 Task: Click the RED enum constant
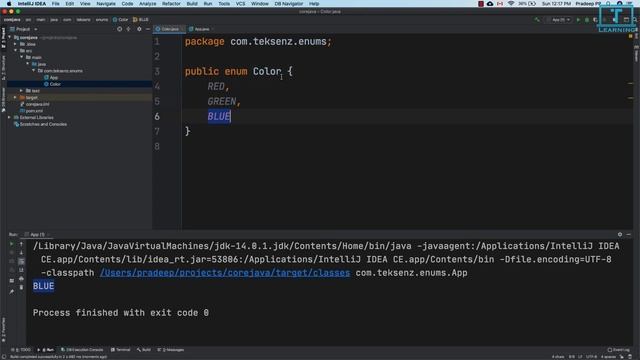(x=216, y=87)
